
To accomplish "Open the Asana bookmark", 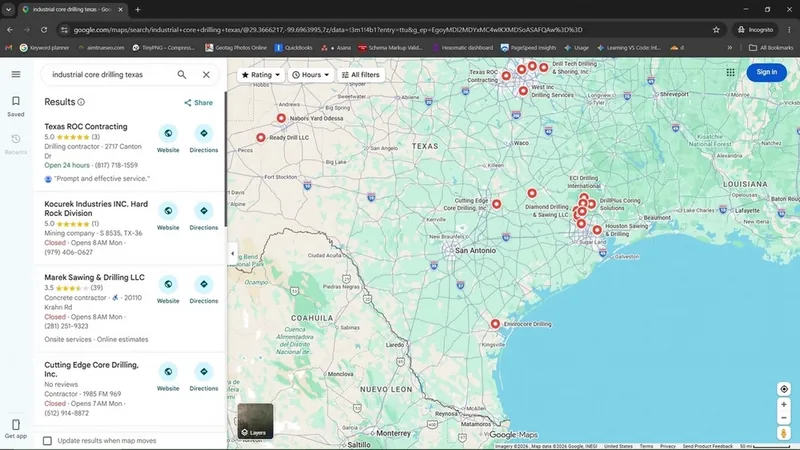I will (x=336, y=47).
